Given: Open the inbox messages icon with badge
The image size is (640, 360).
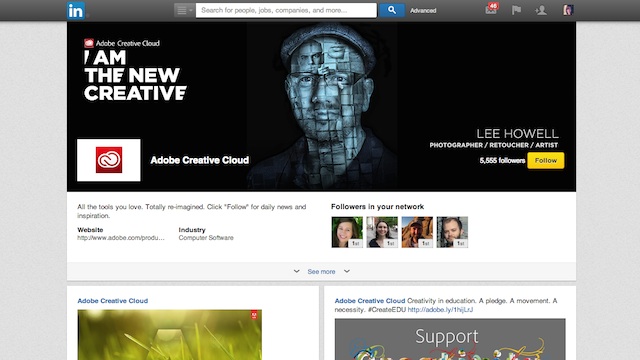Looking at the screenshot, I should 492,9.
